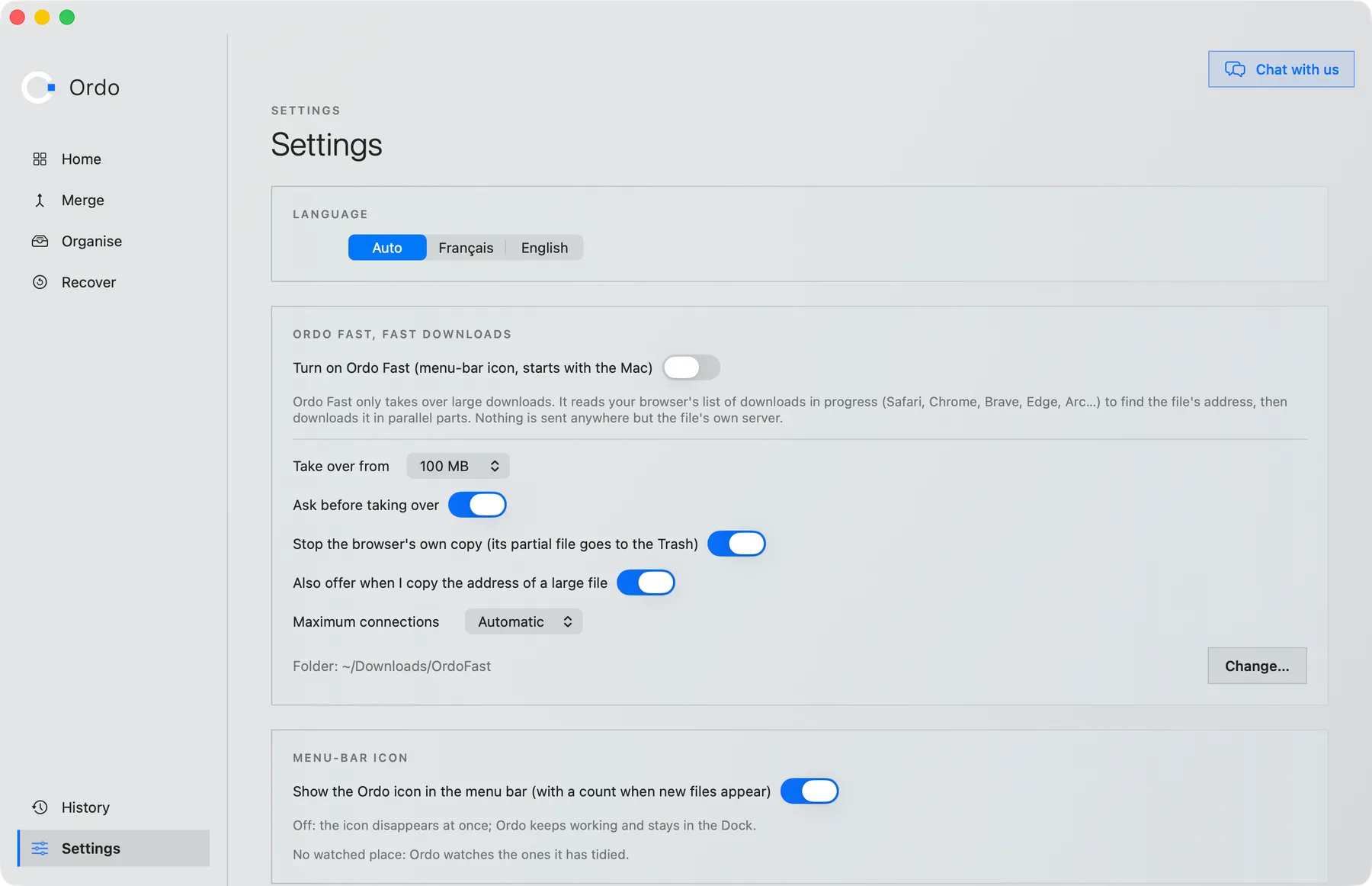Click the yellow minimize window button
The width and height of the screenshot is (1372, 886).
42,17
